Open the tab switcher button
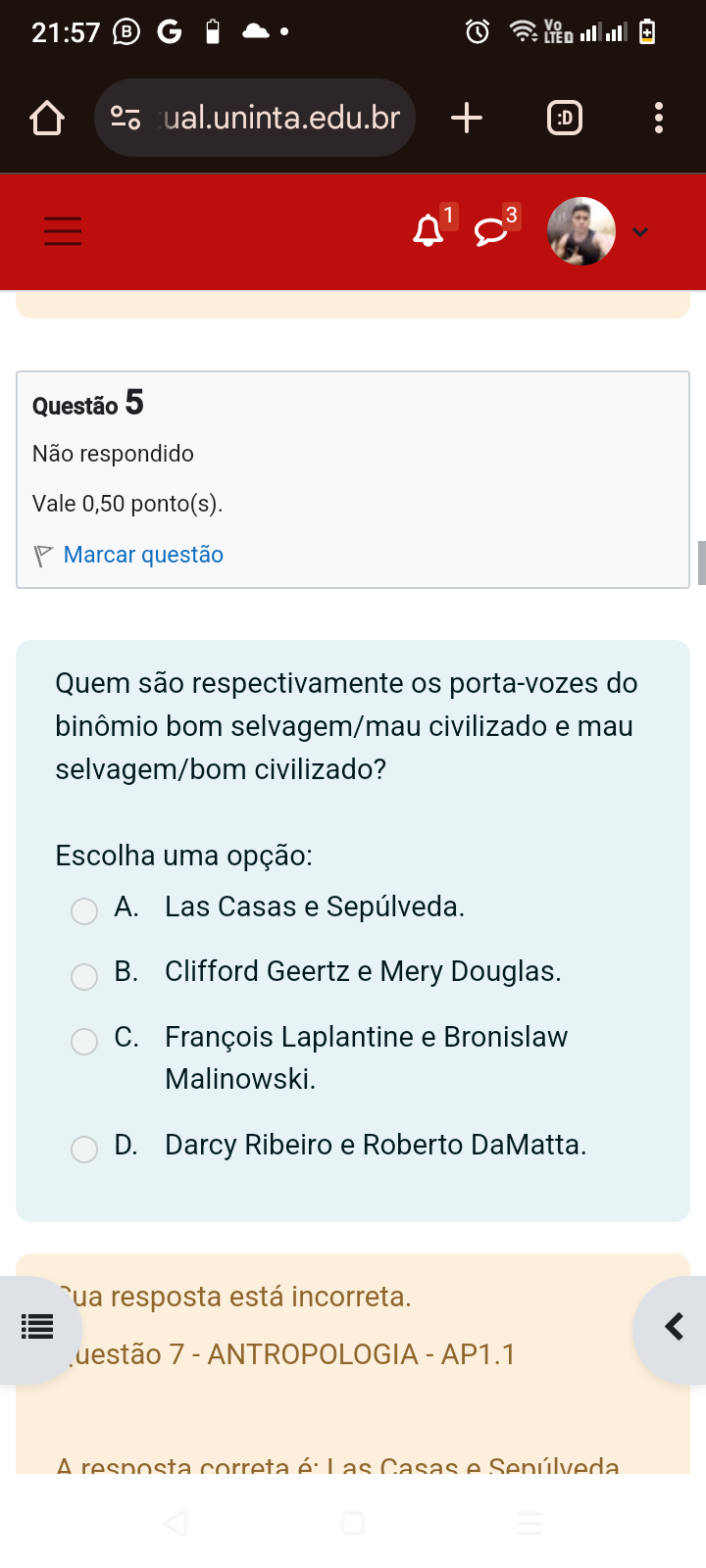The width and height of the screenshot is (706, 1568). [x=564, y=119]
